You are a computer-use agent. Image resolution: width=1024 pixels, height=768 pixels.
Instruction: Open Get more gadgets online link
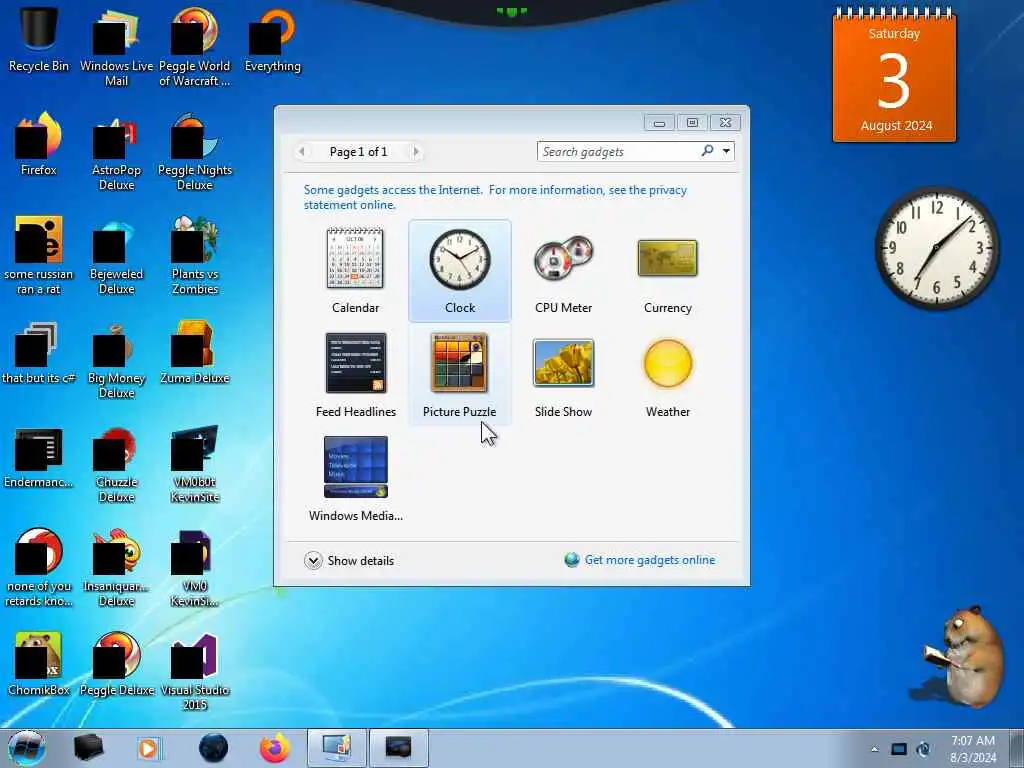click(650, 560)
